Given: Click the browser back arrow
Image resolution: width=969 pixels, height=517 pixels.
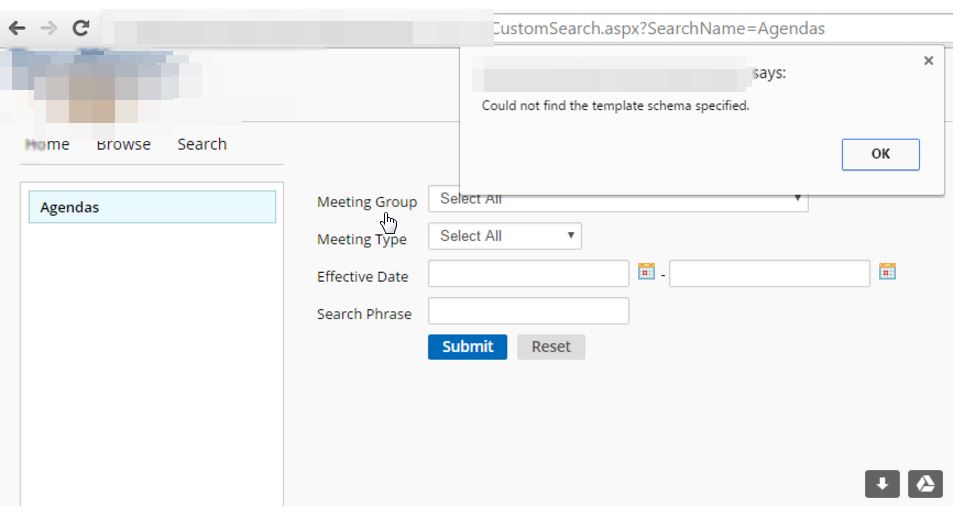Looking at the screenshot, I should click(x=16, y=29).
